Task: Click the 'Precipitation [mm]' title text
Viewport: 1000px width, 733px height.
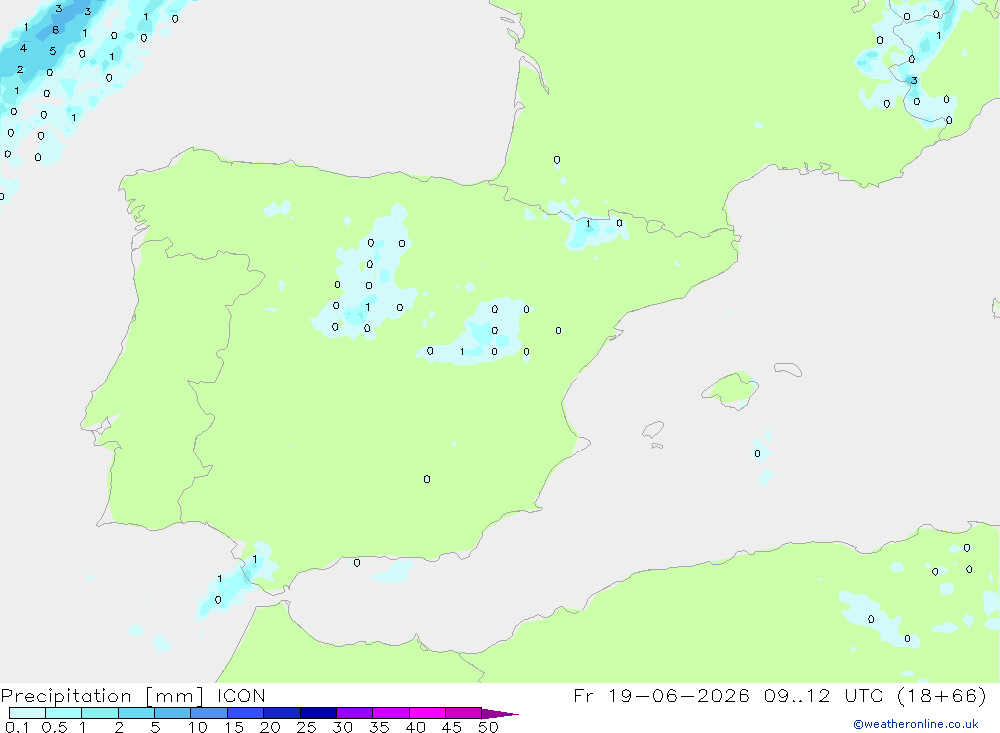Action: point(102,696)
